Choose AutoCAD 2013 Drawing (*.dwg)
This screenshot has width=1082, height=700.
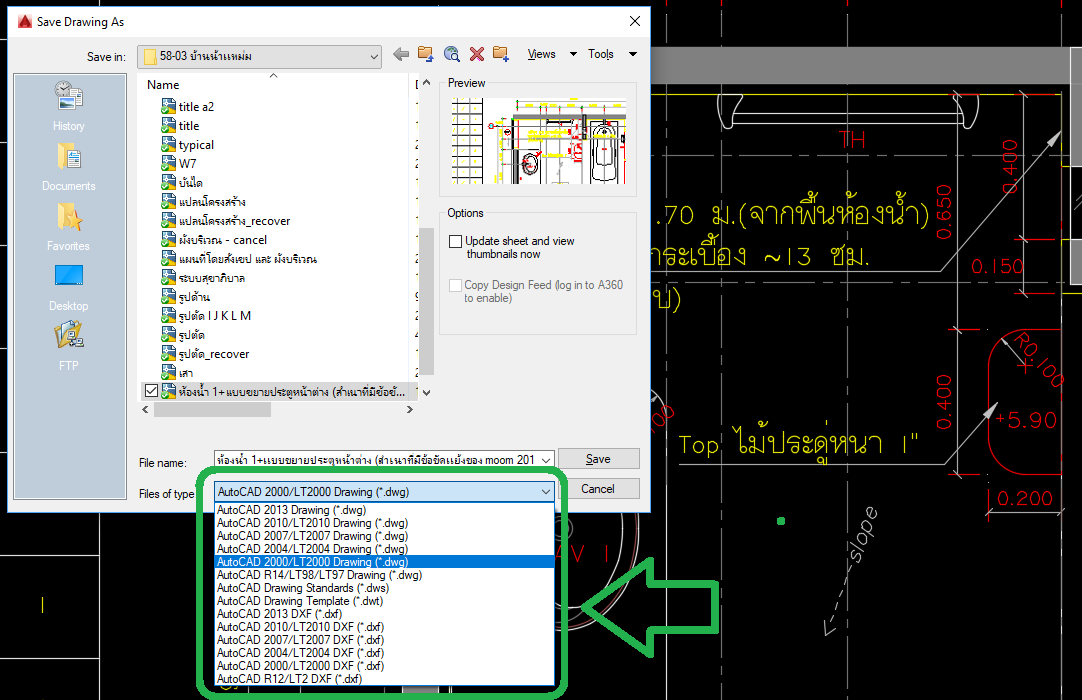coord(384,510)
